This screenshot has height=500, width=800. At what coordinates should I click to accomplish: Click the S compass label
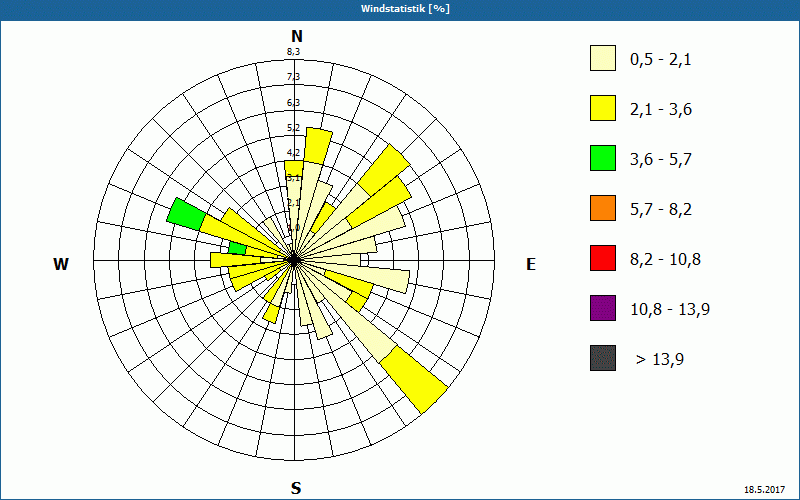click(x=296, y=489)
